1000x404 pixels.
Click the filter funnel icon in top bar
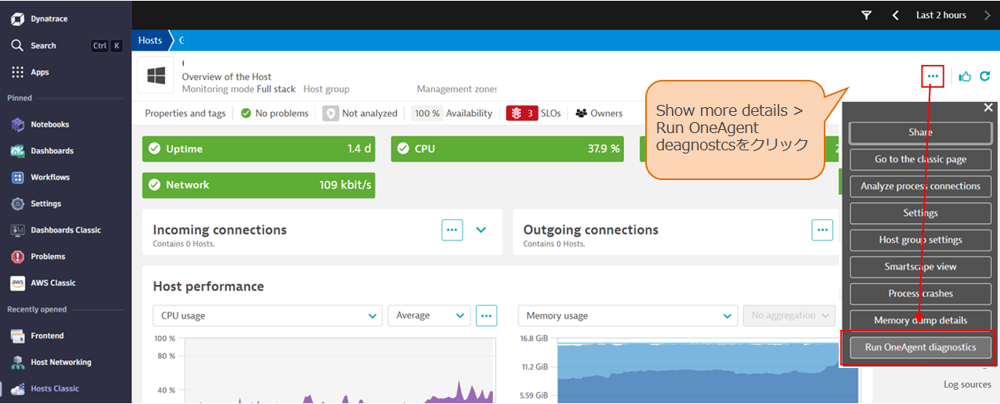coord(866,15)
